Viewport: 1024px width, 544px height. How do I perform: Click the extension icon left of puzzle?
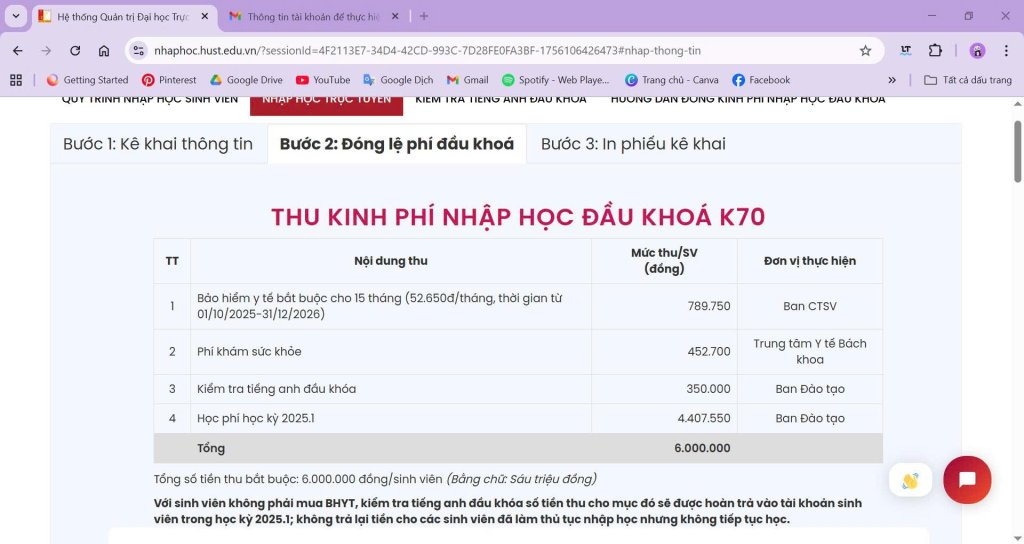pos(906,50)
